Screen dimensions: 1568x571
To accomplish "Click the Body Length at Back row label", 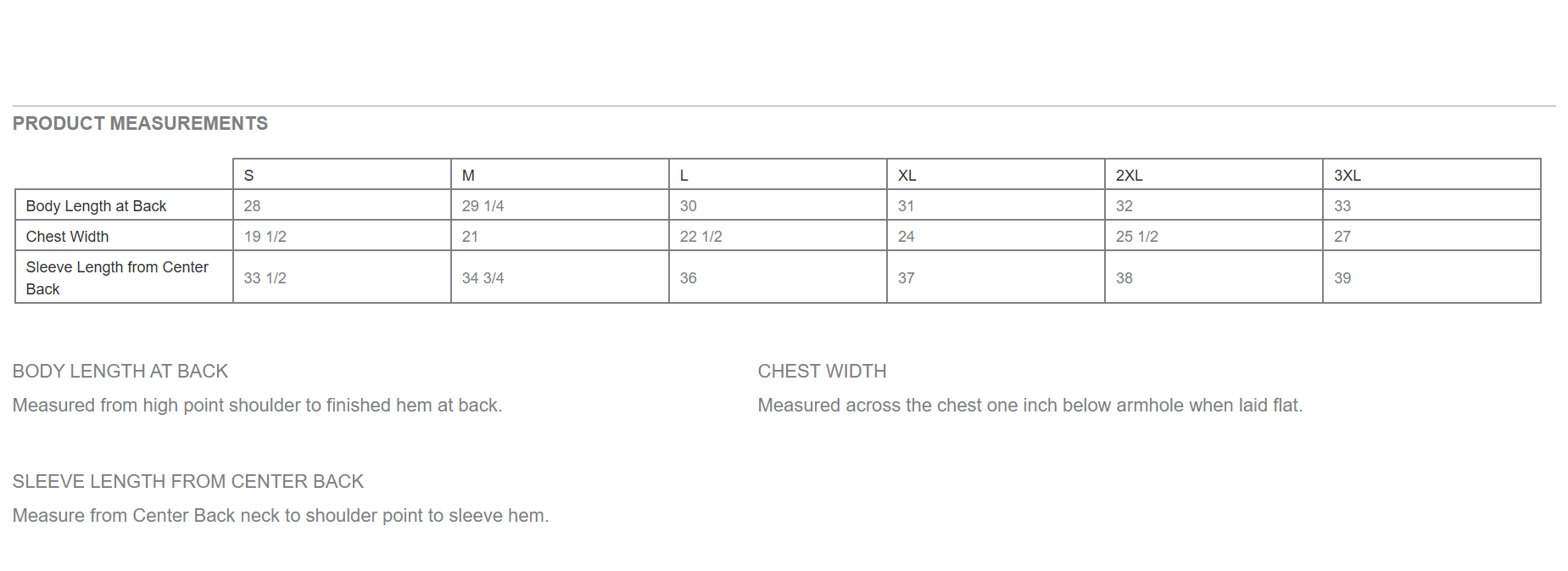I will 96,206.
